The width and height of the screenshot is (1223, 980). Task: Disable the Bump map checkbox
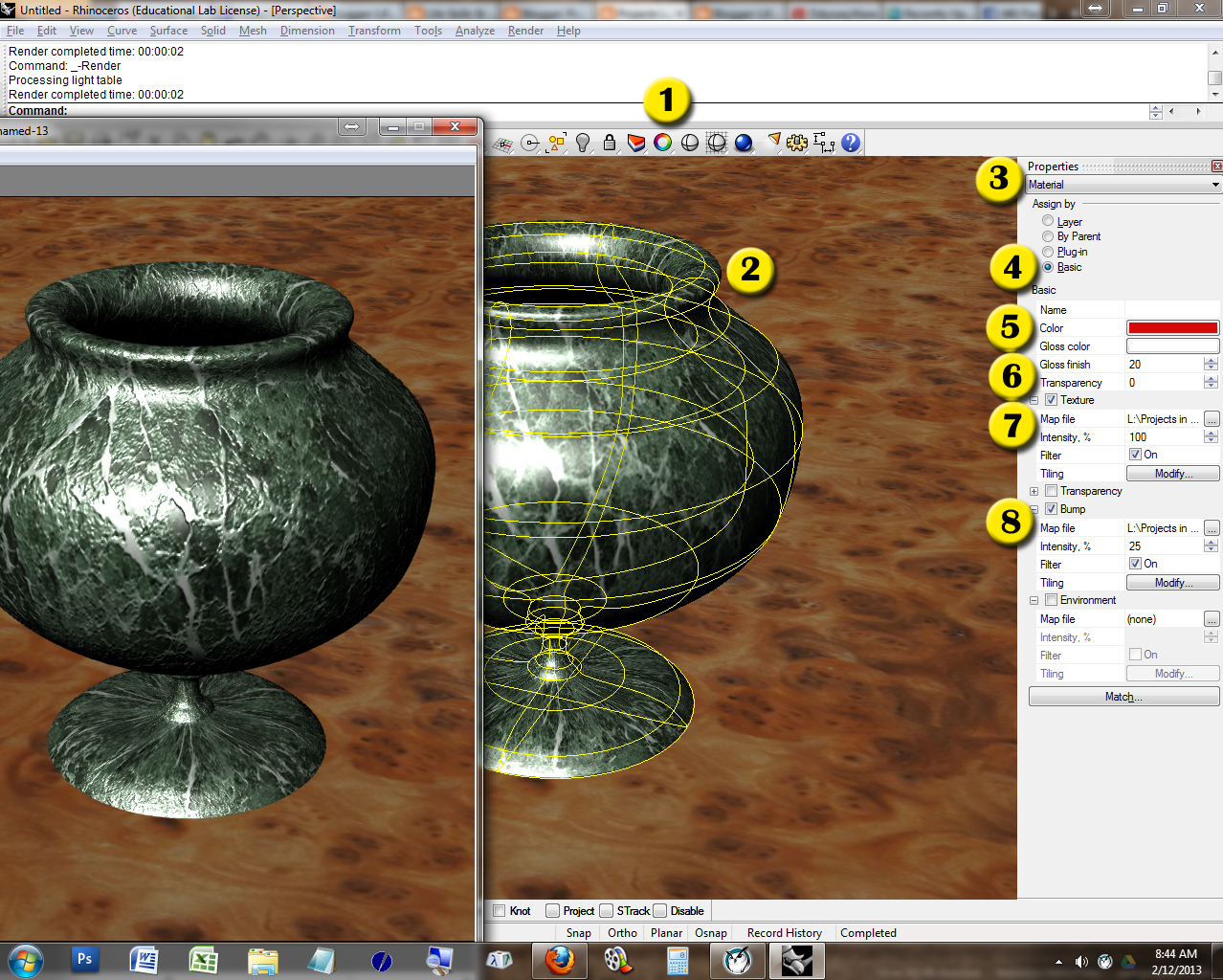tap(1050, 508)
